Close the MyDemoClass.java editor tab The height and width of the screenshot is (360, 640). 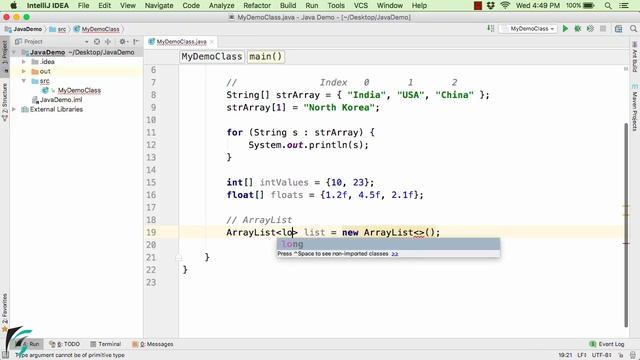[212, 42]
